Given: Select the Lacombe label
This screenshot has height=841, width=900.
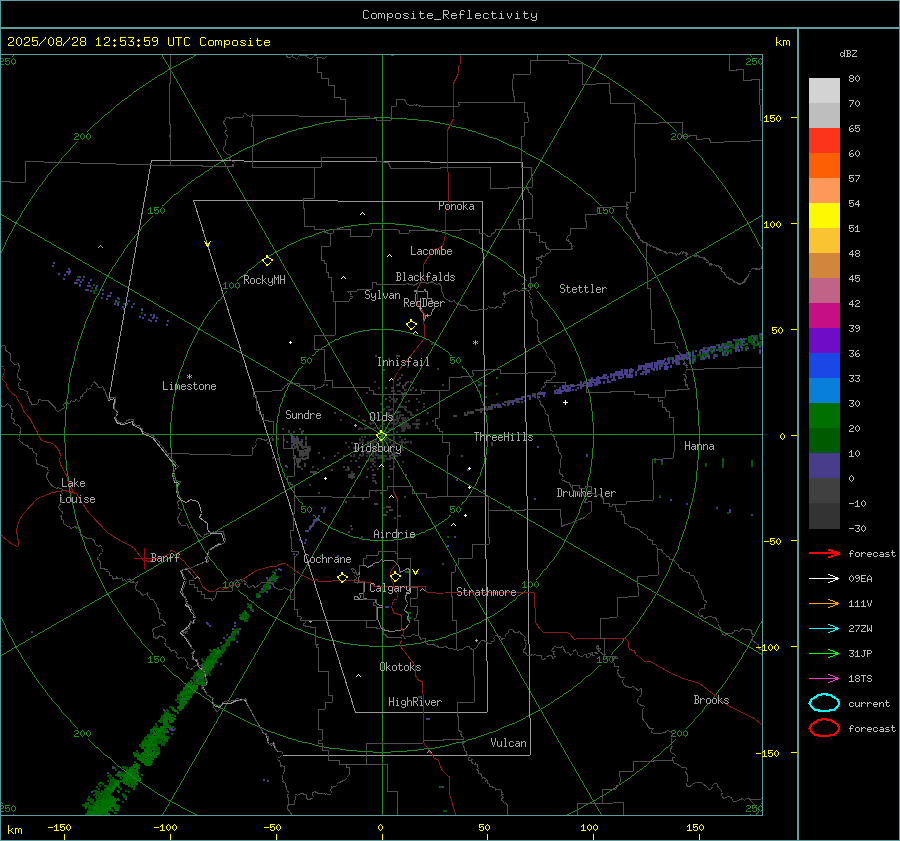Looking at the screenshot, I should (431, 251).
